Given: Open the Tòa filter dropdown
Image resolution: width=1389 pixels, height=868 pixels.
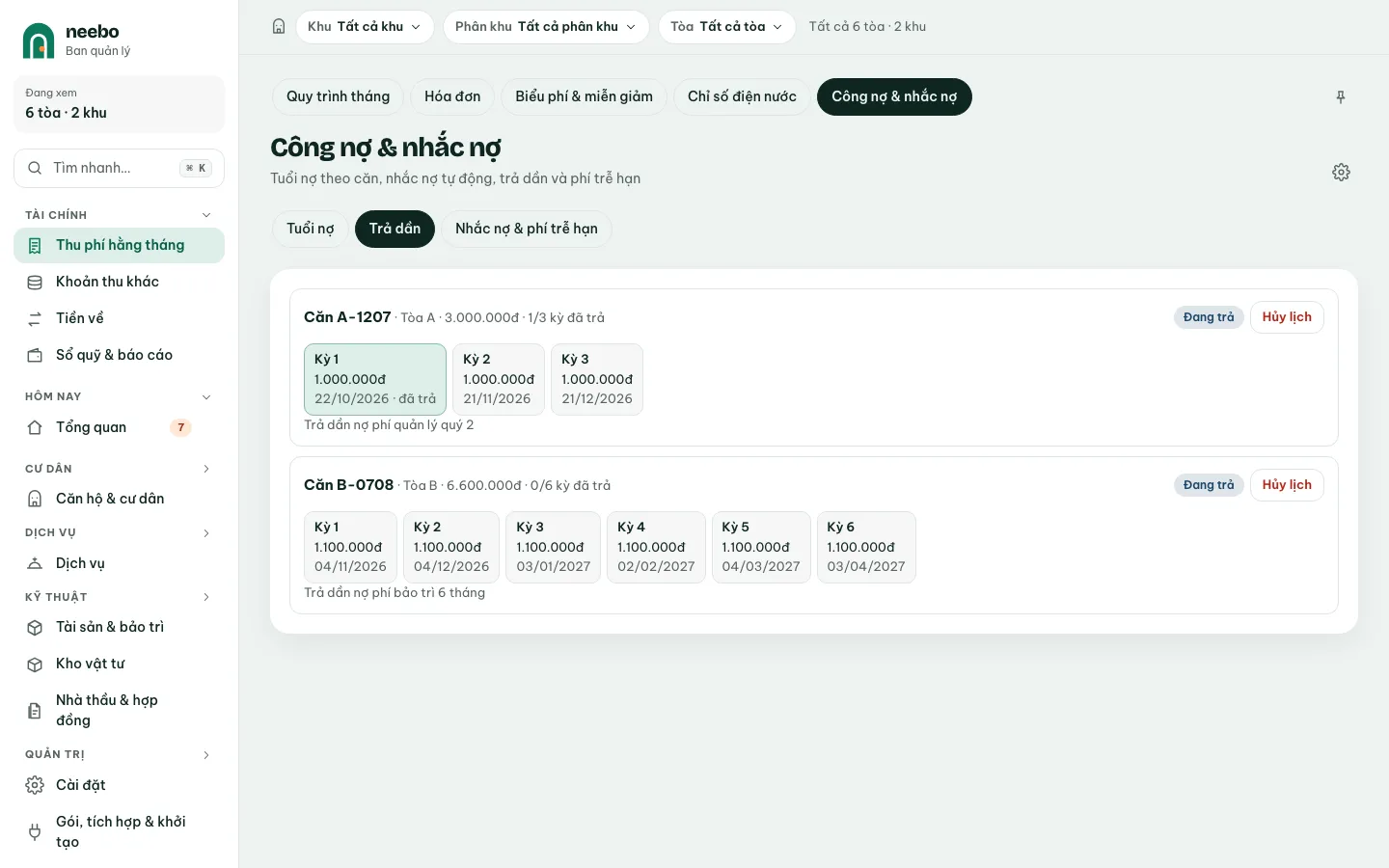Looking at the screenshot, I should coord(726,27).
